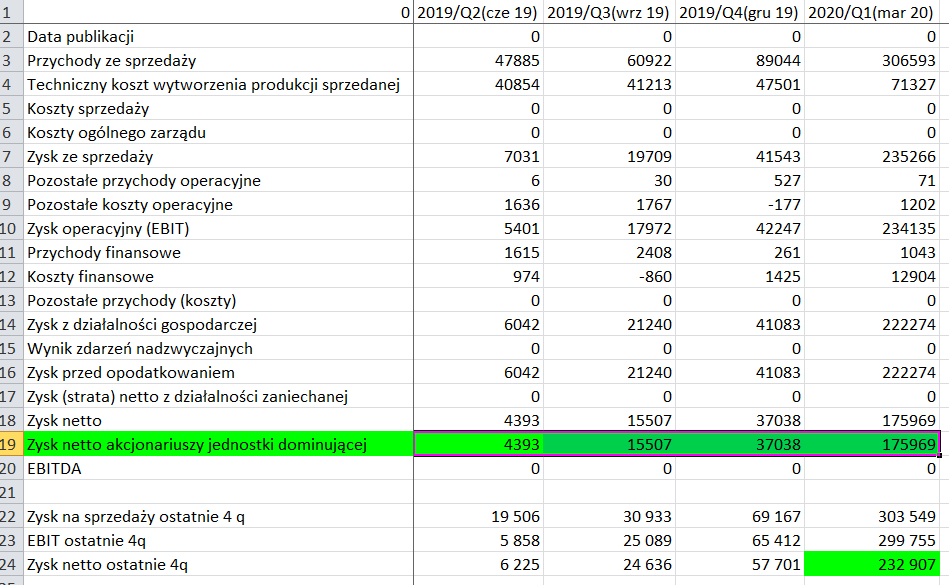The height and width of the screenshot is (585, 949).
Task: Click the 2019/Q4(gru 19) header cell
Action: point(742,13)
